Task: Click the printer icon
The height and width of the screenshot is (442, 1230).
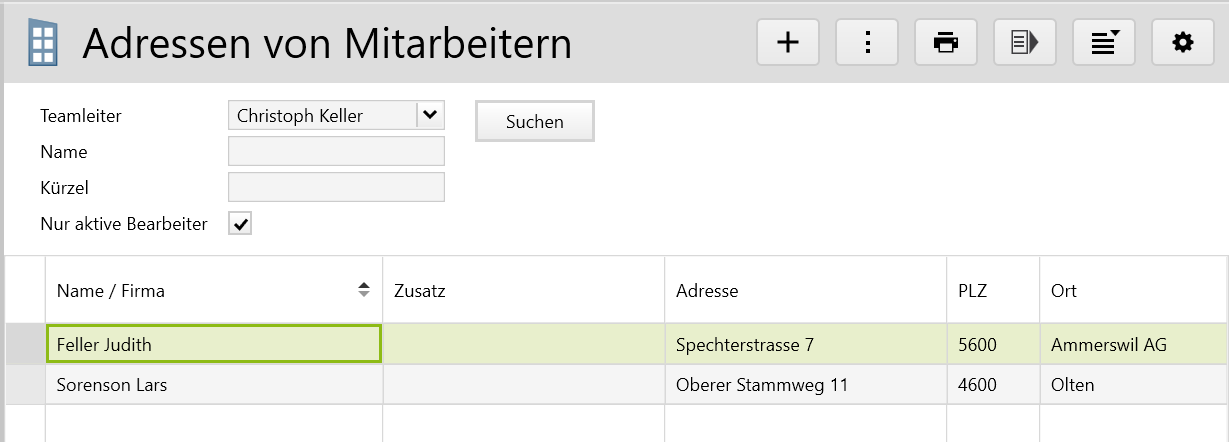Action: pos(946,42)
